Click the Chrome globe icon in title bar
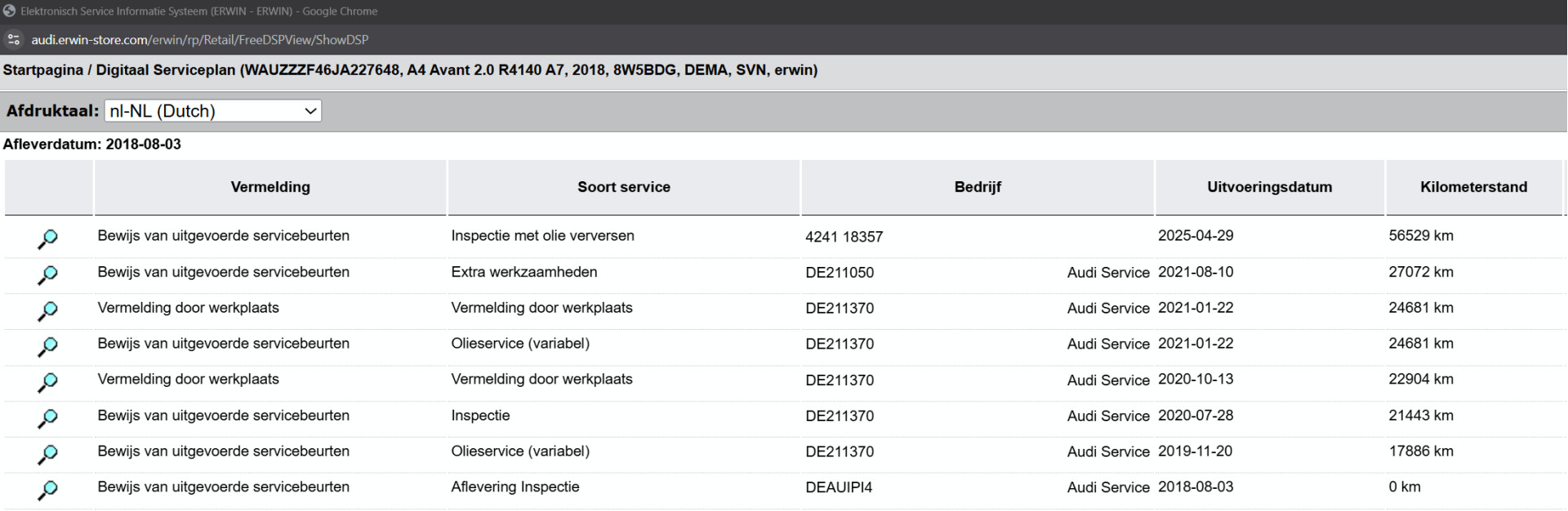Viewport: 1568px width, 511px height. click(x=10, y=11)
